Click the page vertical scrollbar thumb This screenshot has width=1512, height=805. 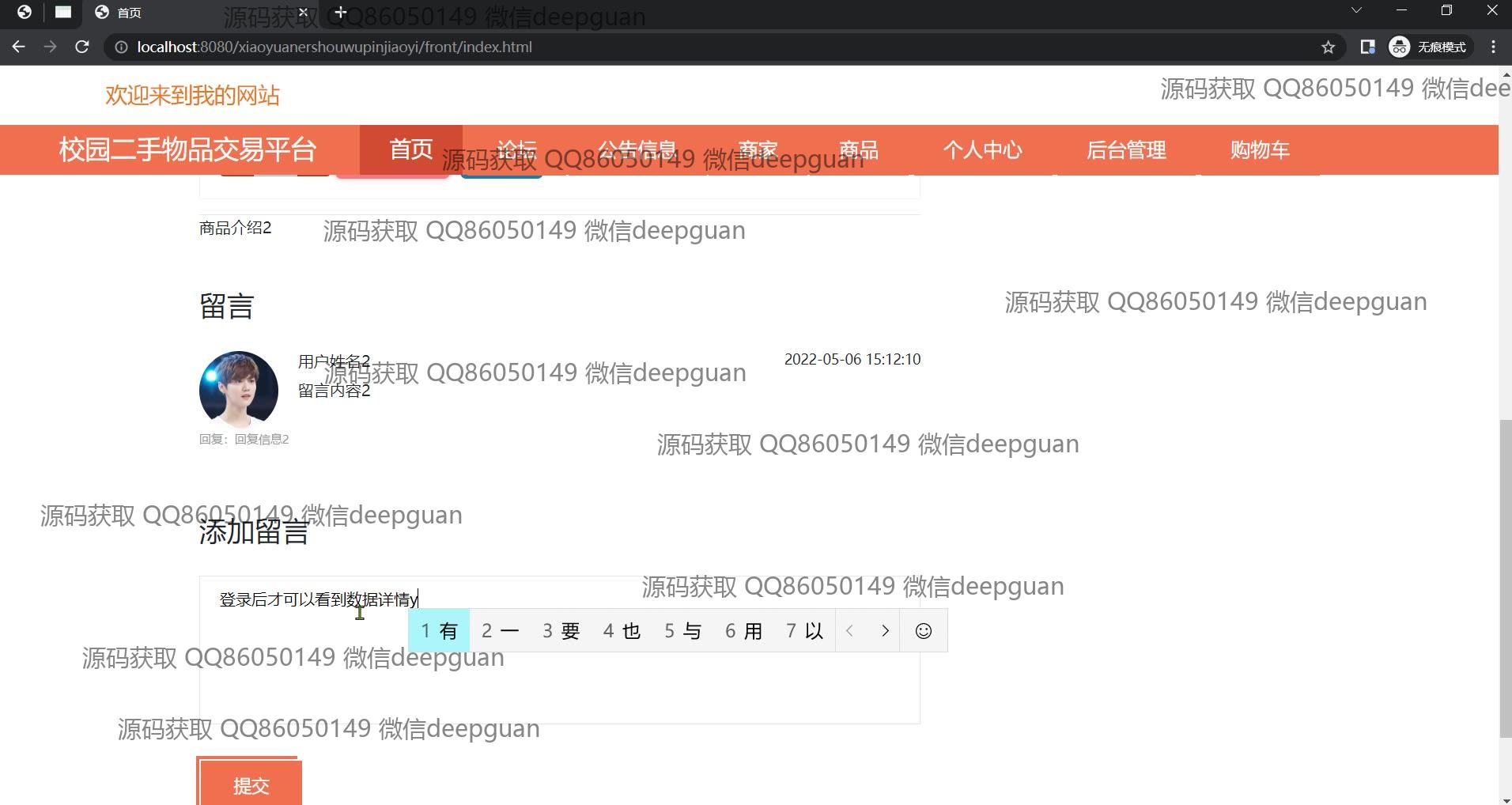(1505, 577)
